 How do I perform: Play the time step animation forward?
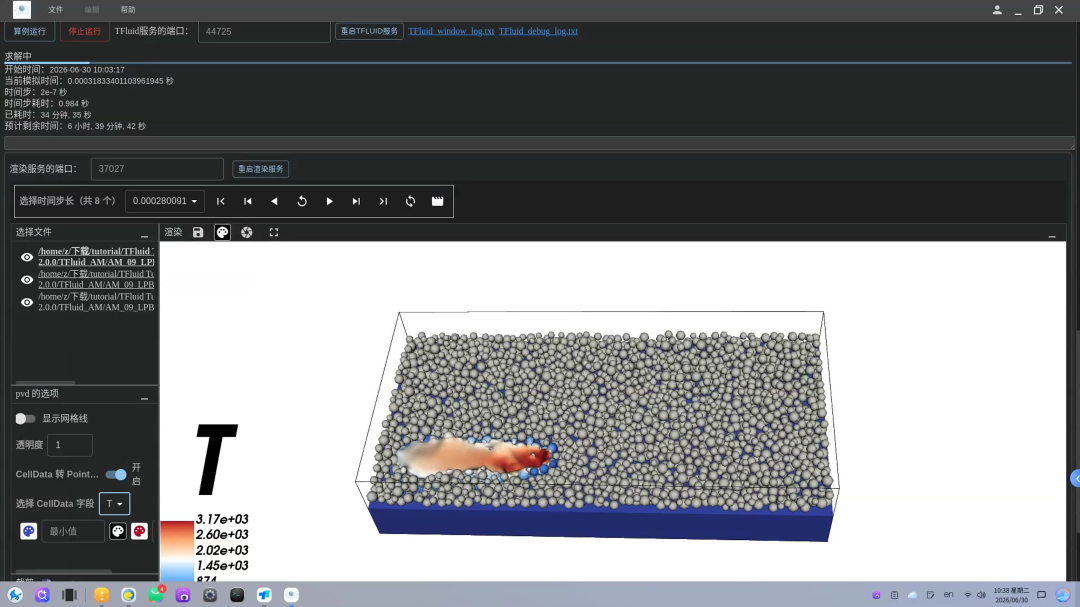point(329,201)
